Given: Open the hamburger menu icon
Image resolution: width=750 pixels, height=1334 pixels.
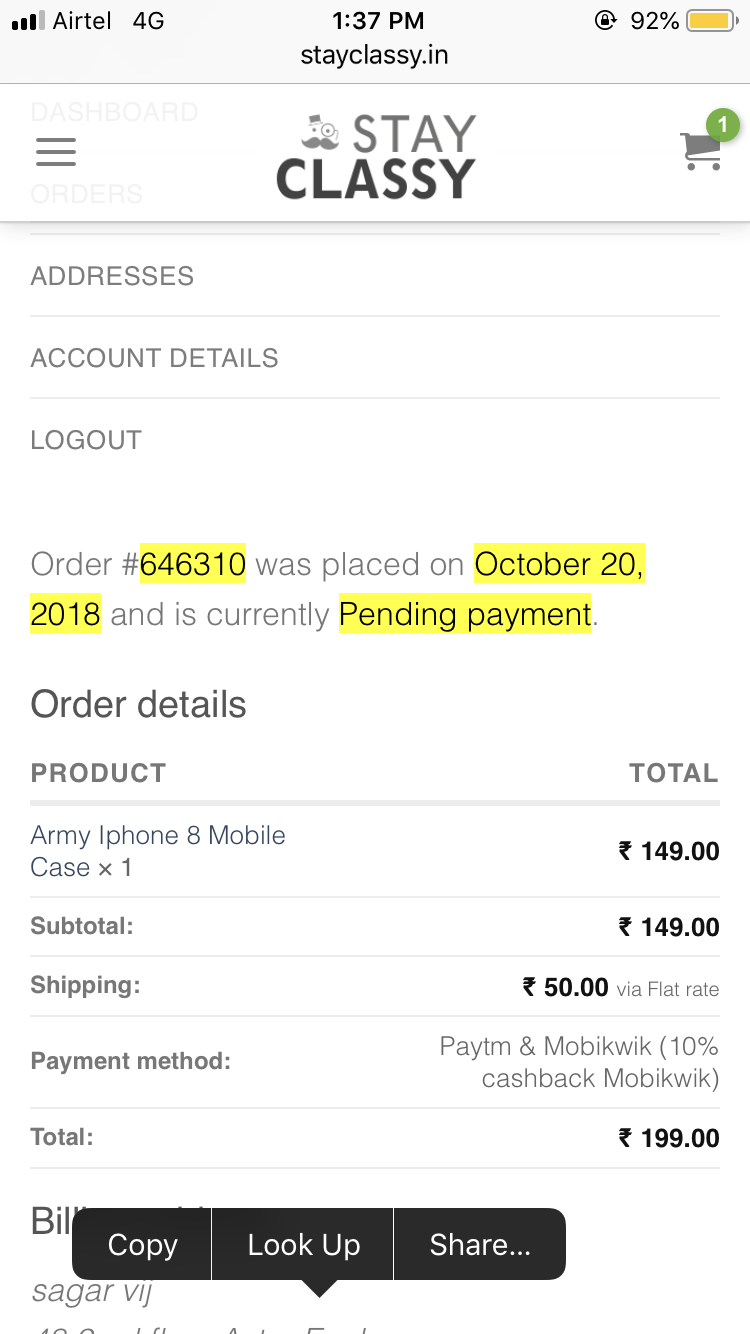Looking at the screenshot, I should pyautogui.click(x=56, y=151).
